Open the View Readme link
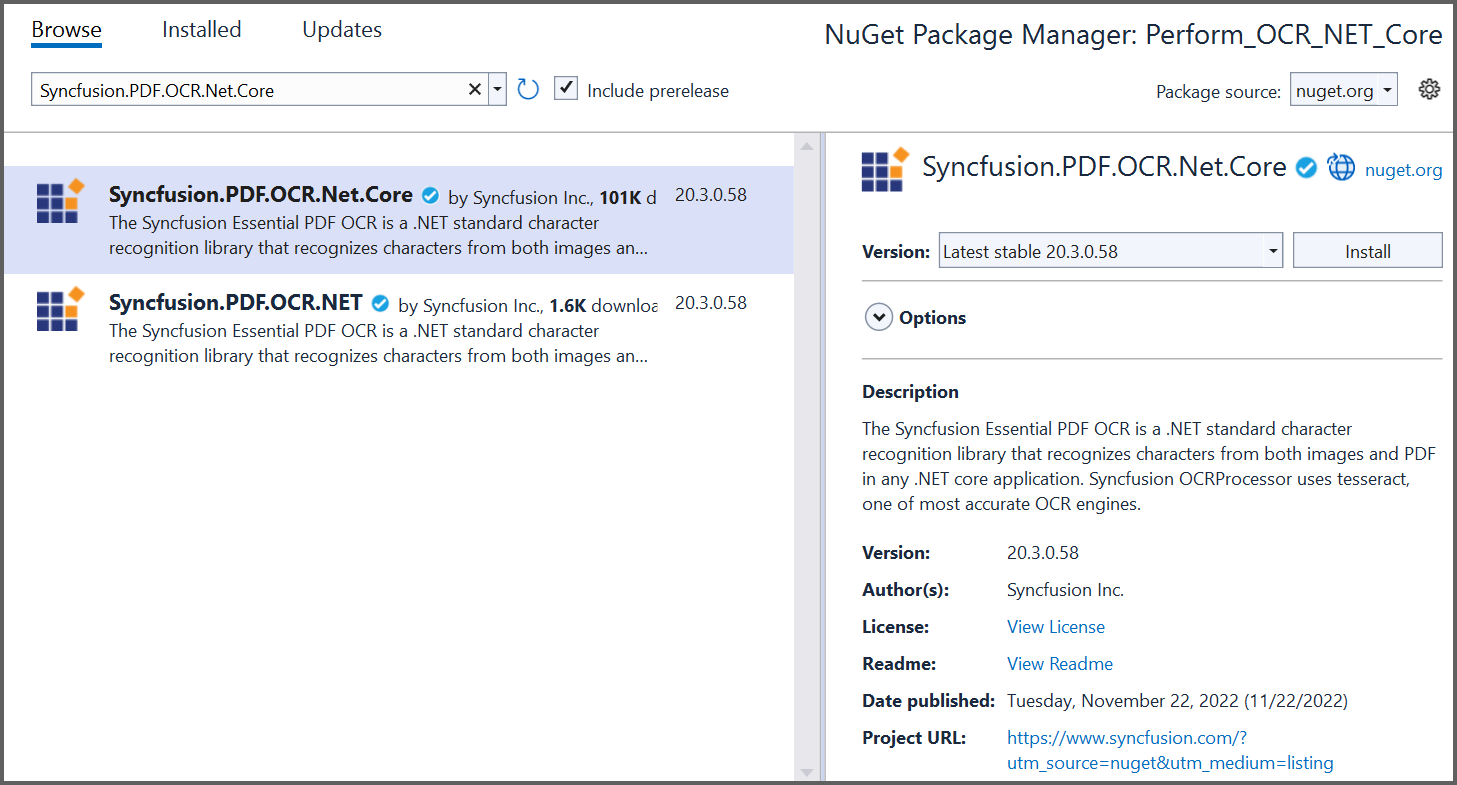The width and height of the screenshot is (1457, 785). coord(1059,664)
